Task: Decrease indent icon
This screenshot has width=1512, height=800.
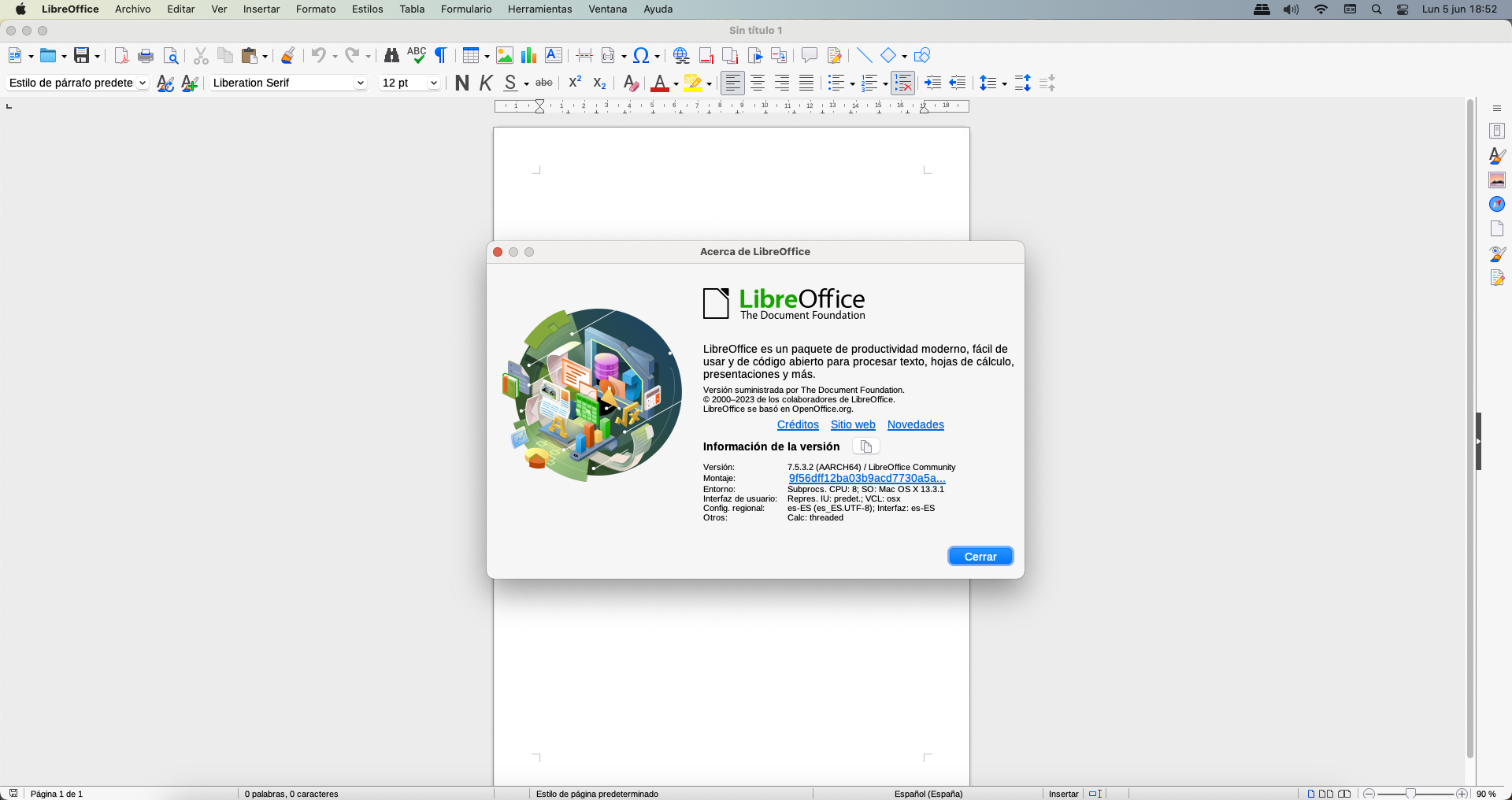Action: [958, 83]
